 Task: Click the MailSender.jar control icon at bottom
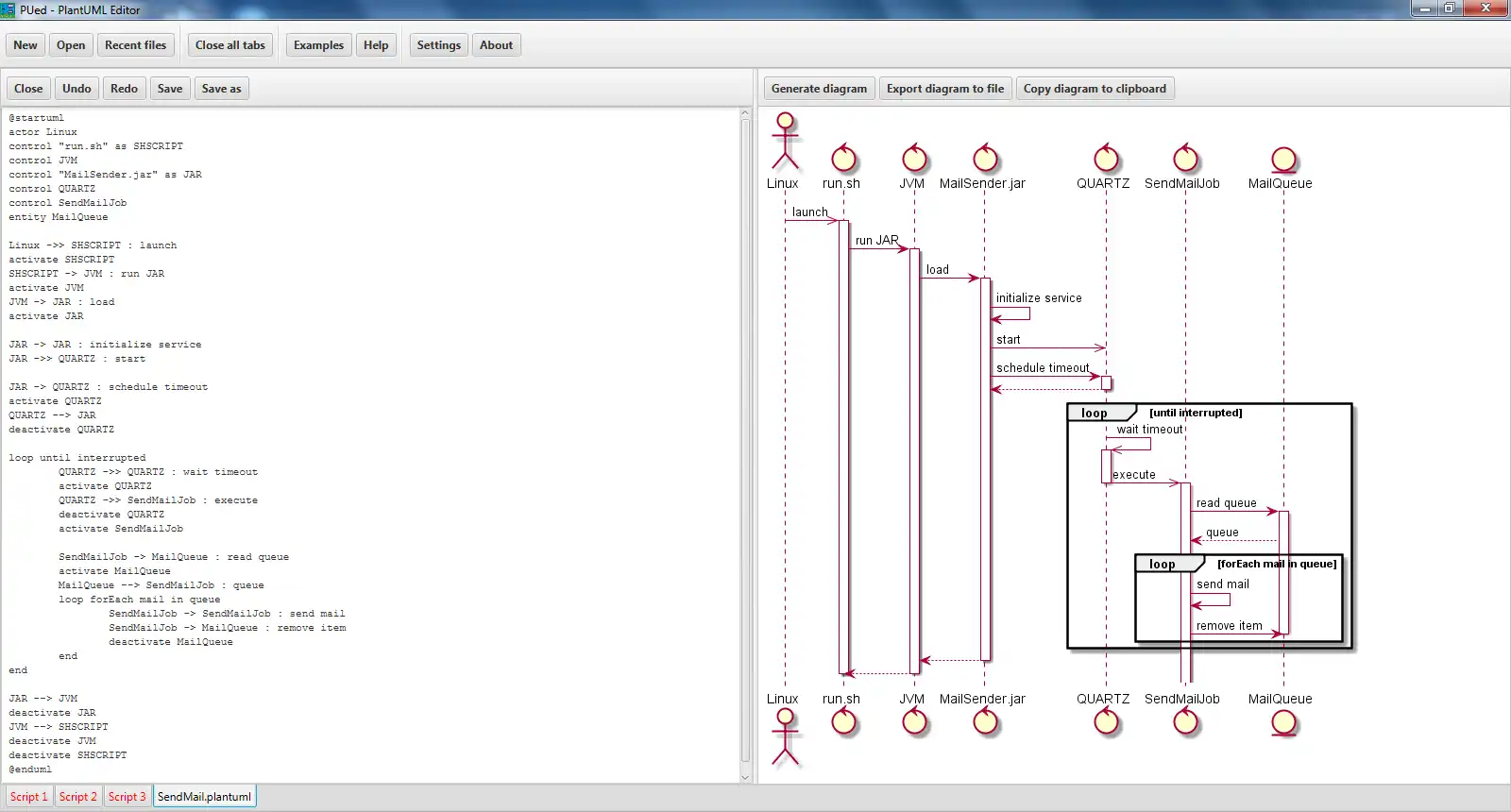(985, 721)
